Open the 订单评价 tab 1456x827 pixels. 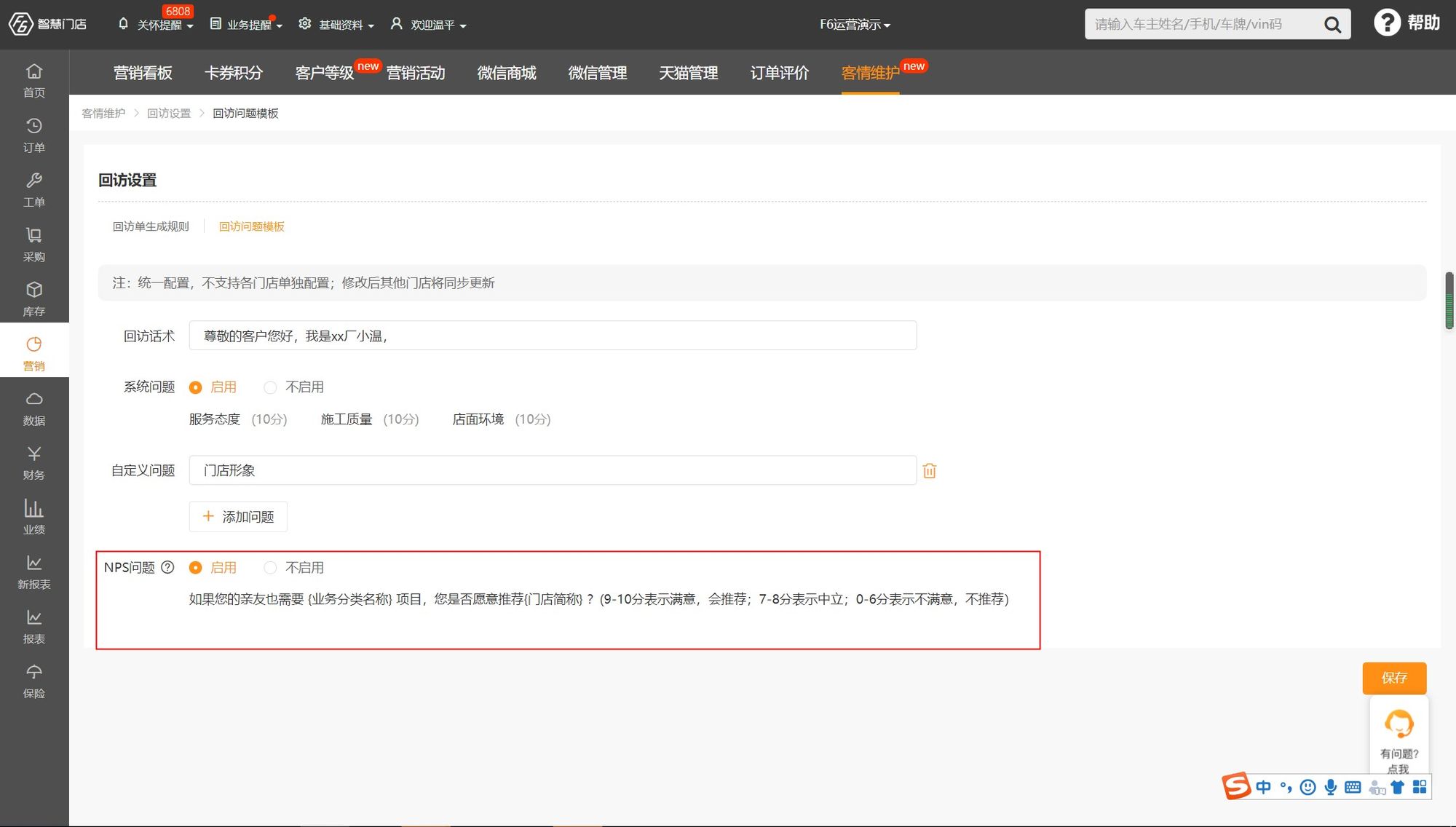tap(780, 73)
